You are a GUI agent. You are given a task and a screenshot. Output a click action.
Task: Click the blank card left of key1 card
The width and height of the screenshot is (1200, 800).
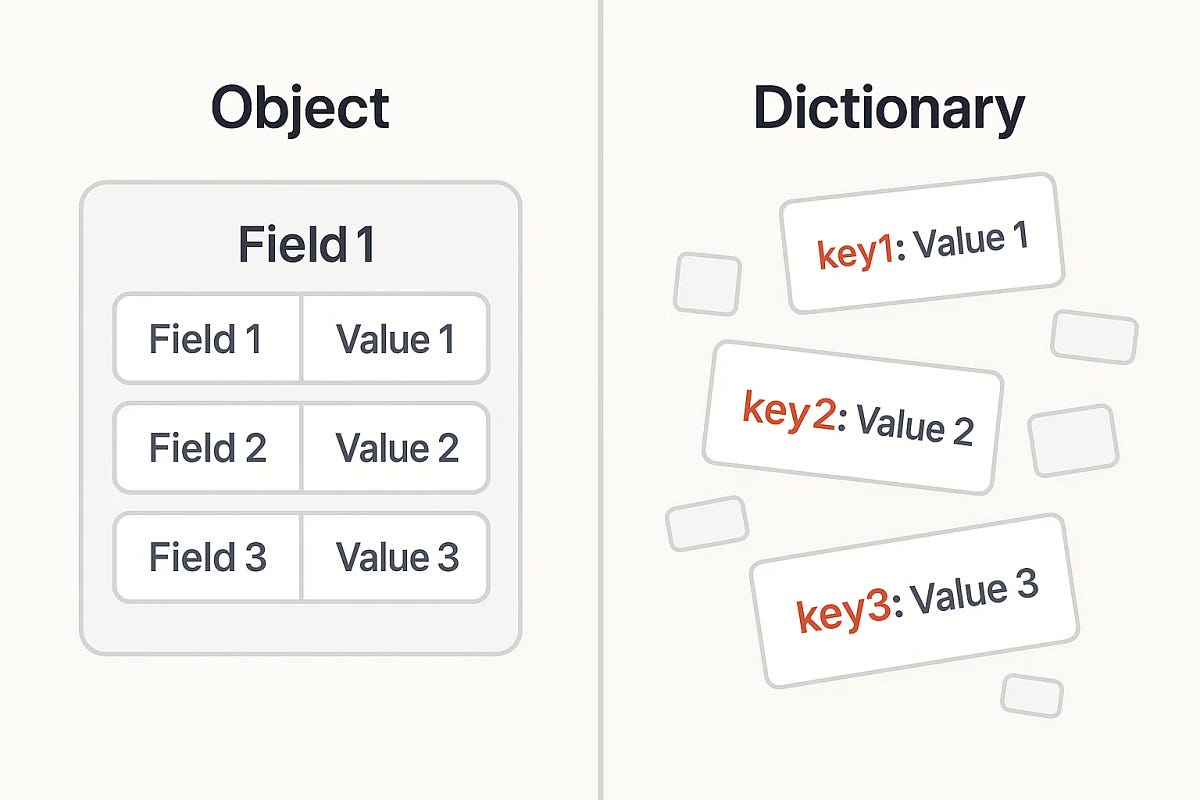(707, 284)
